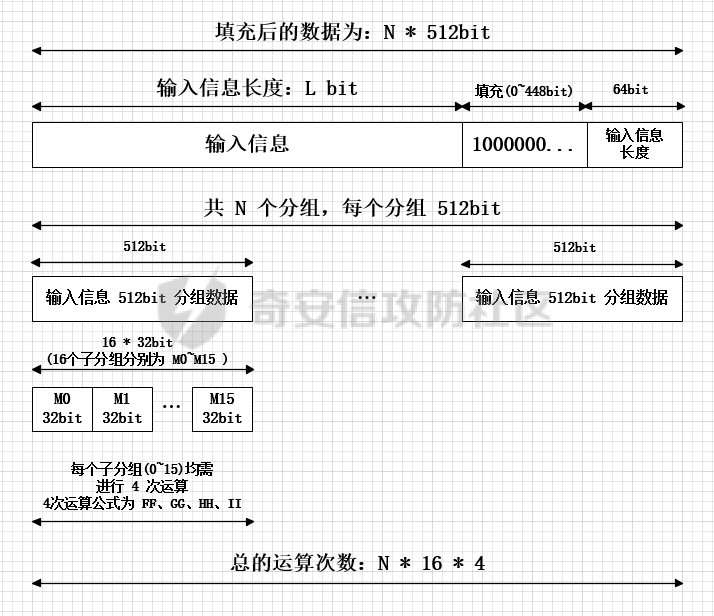
Task: Click the '每个子分组(0~15)均需' text line
Action: coord(142,469)
